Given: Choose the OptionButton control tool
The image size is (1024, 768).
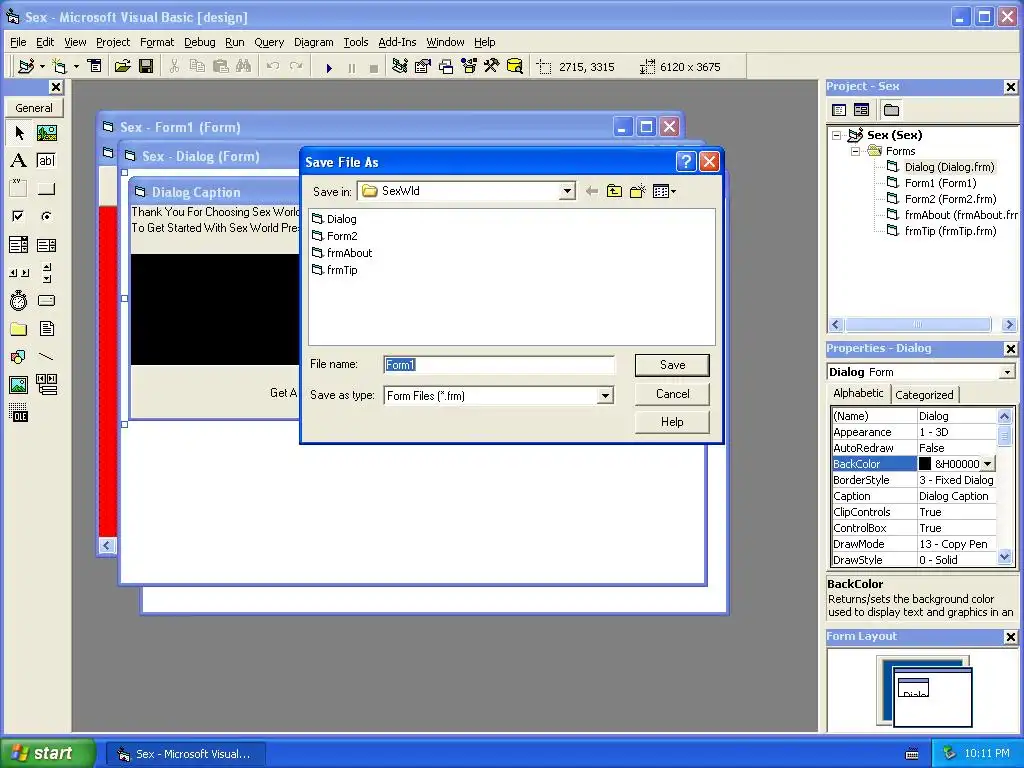Looking at the screenshot, I should point(46,216).
